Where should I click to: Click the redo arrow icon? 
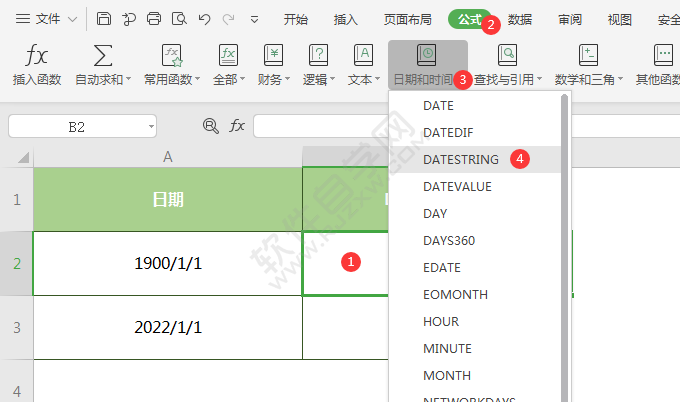[229, 19]
